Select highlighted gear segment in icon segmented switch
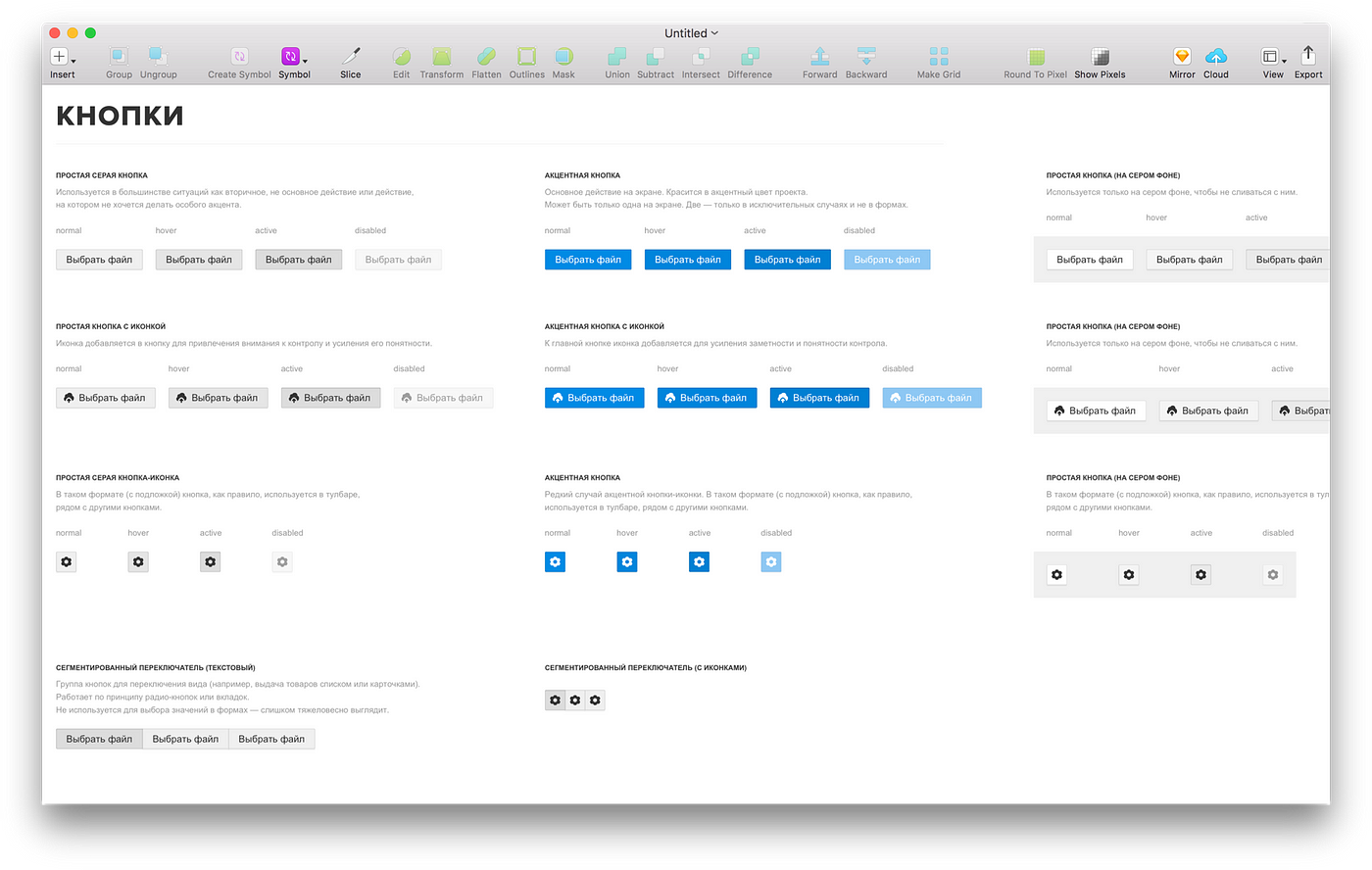 coord(555,700)
